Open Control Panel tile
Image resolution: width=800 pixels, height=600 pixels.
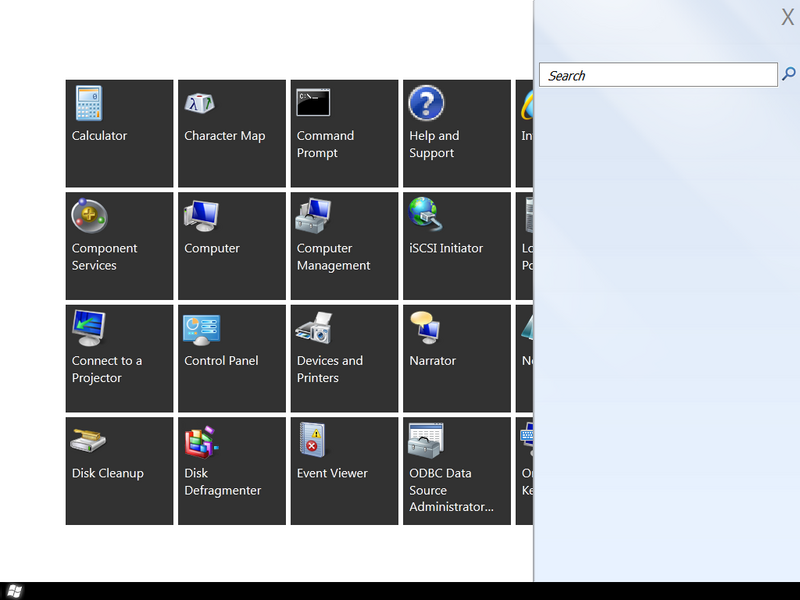[232, 359]
